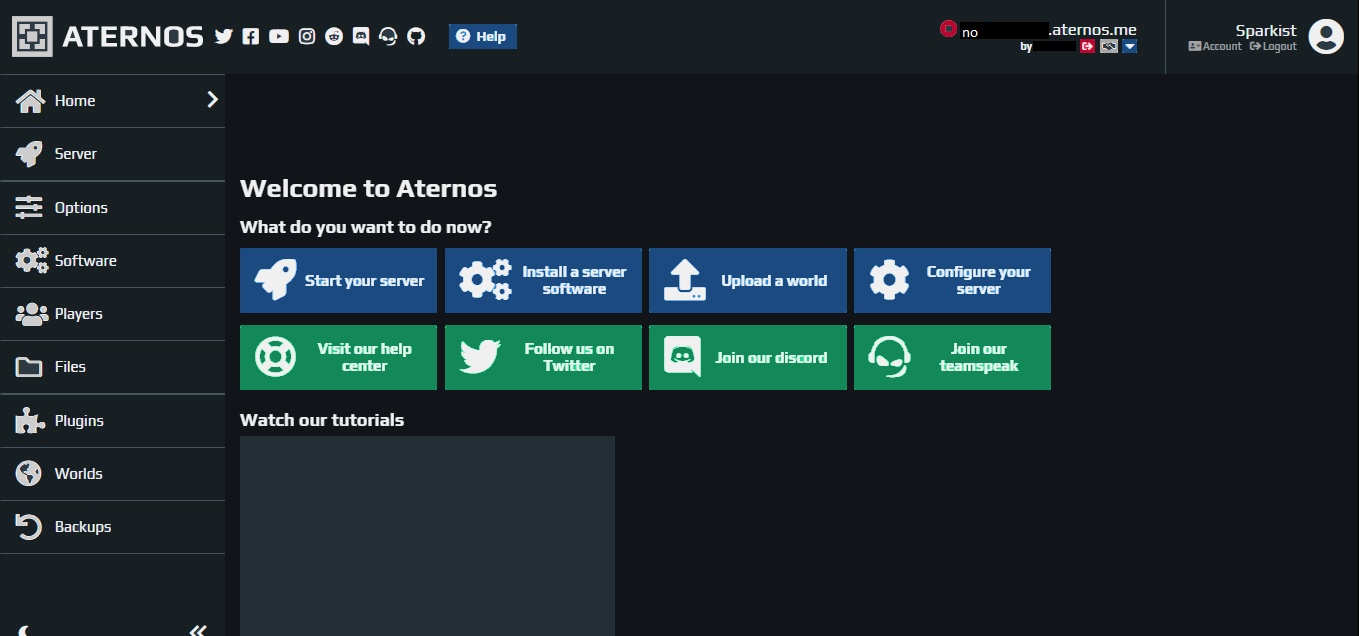Toggle dark mode with the moon icon
This screenshot has height=636, width=1359.
coord(25,629)
